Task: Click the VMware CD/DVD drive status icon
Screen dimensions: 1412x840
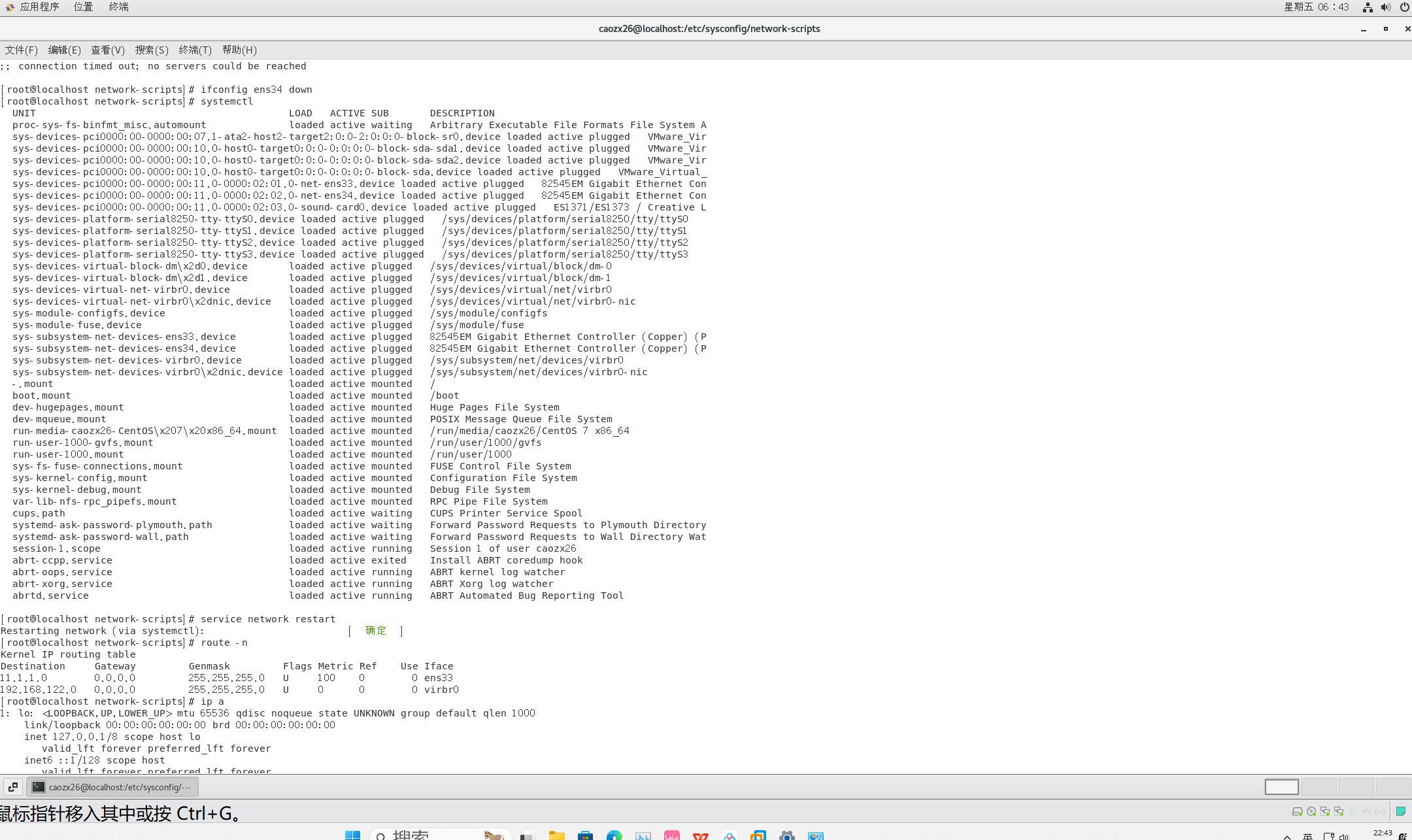Action: click(x=1311, y=811)
